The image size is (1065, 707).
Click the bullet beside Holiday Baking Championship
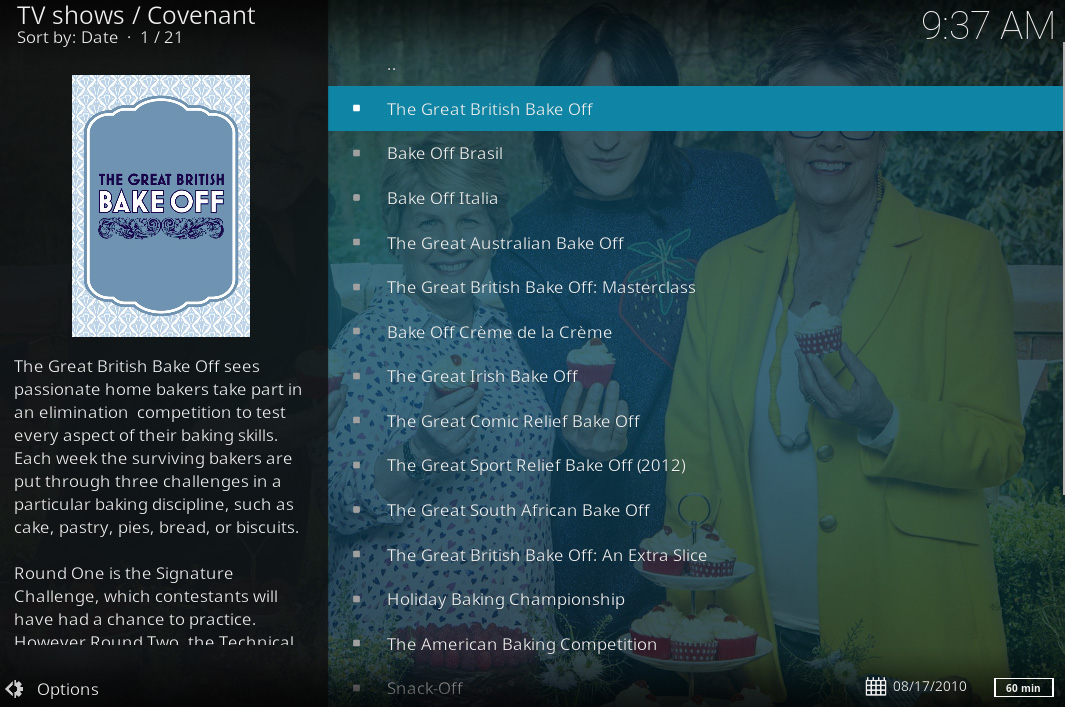[357, 600]
